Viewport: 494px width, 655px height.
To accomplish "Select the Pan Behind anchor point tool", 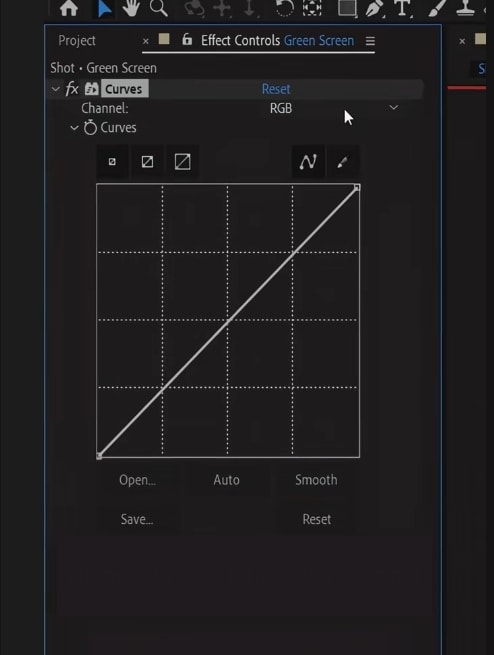I will [312, 8].
